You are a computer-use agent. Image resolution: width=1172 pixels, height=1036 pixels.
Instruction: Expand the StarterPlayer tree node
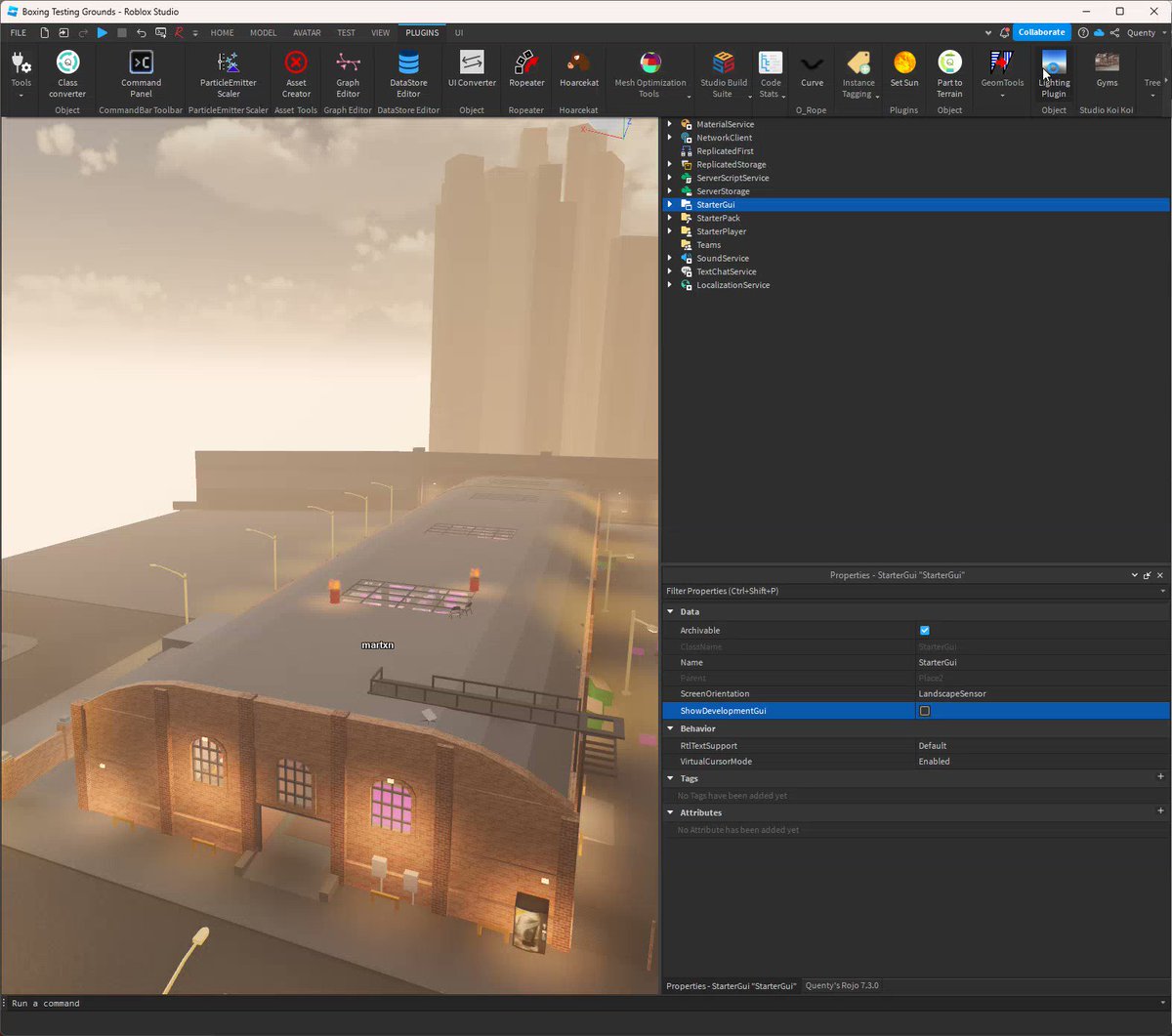tap(670, 231)
